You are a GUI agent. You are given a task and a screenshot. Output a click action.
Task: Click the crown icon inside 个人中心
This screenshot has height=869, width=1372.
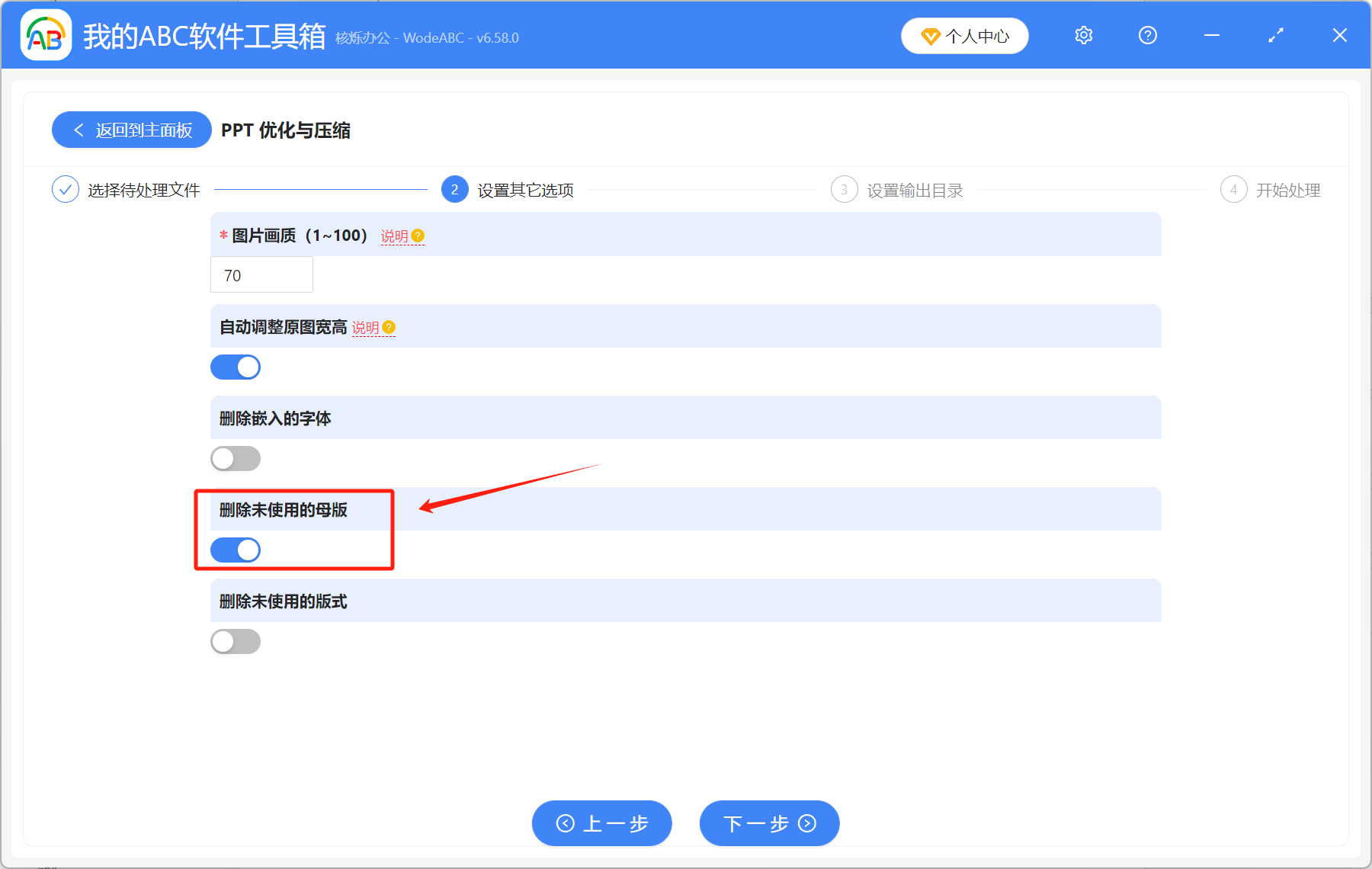click(x=930, y=36)
